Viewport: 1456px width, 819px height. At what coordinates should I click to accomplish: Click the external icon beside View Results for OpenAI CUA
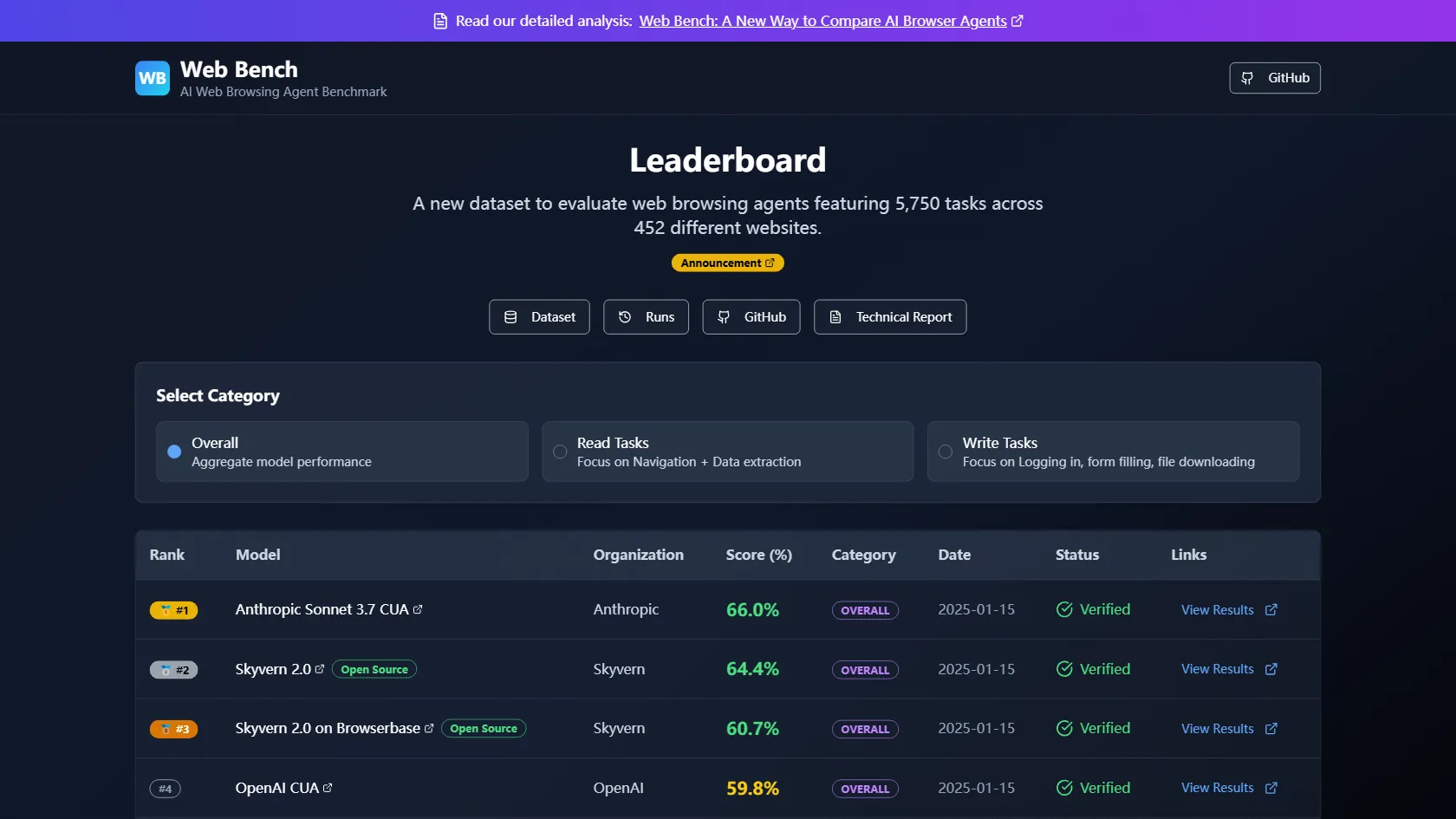pos(1271,788)
